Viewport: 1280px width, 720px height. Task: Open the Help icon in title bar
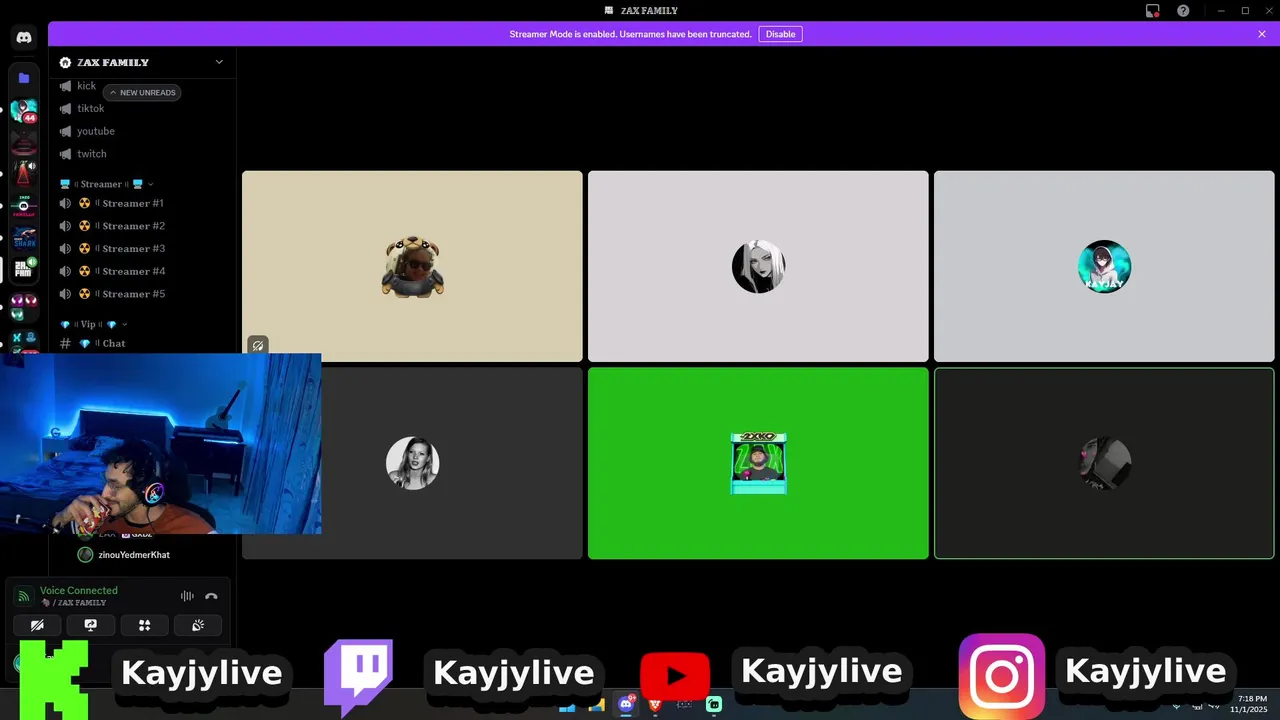pyautogui.click(x=1183, y=11)
